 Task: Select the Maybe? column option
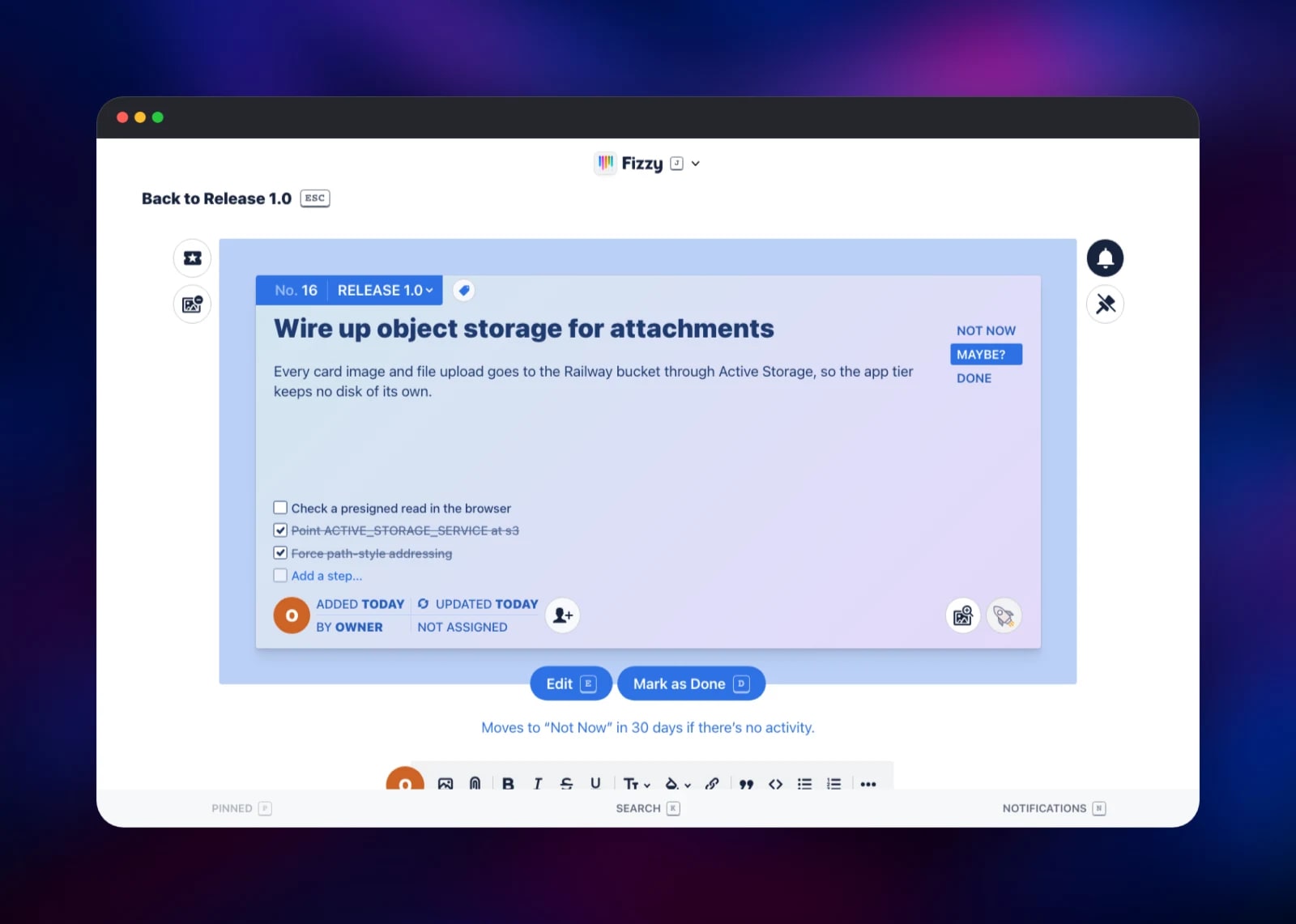986,355
